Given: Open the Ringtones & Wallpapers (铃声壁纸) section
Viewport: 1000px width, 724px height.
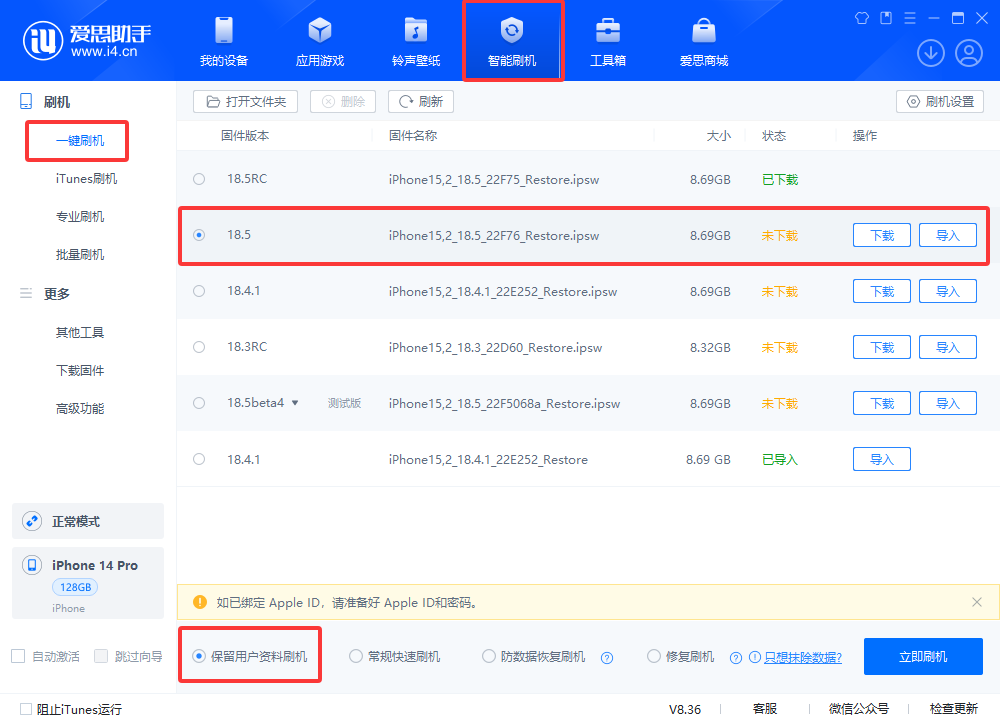Looking at the screenshot, I should coord(416,40).
